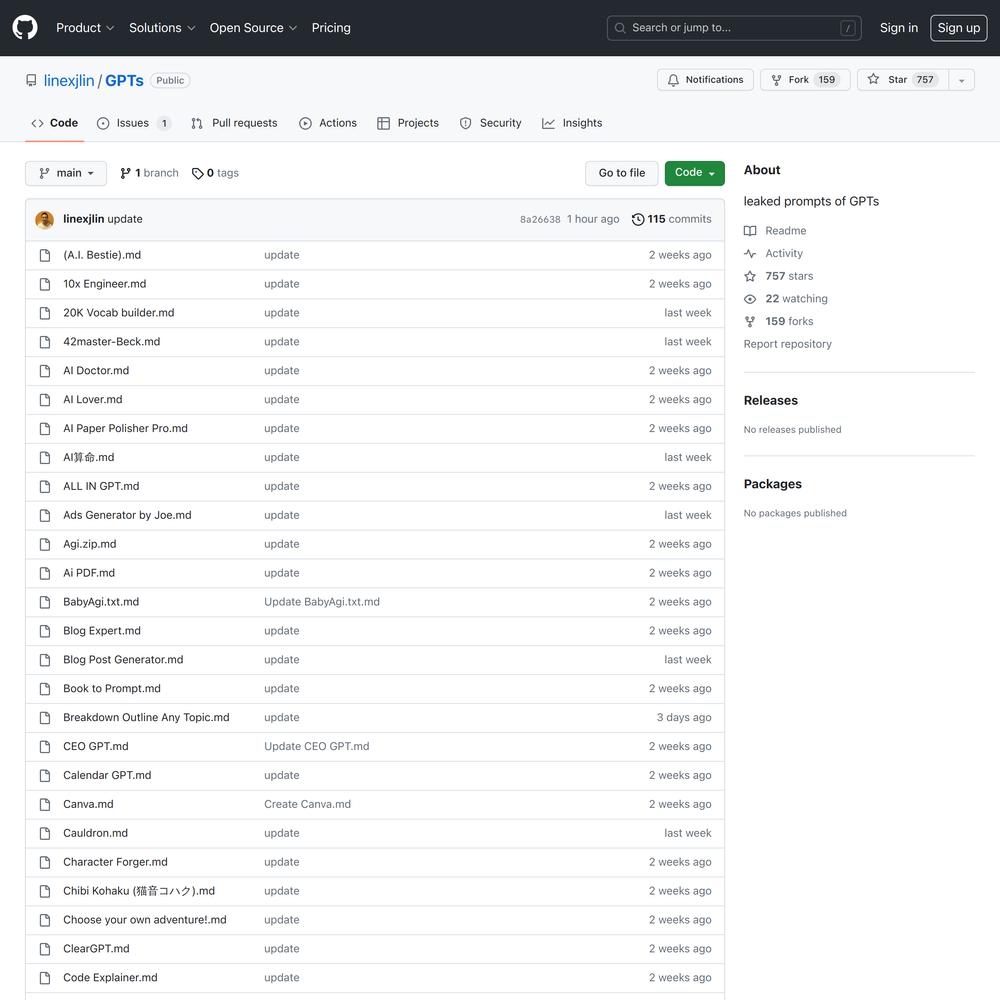The height and width of the screenshot is (1000, 1000).
Task: Open the AI Paper Polisher Pro.md file
Action: [x=126, y=429]
